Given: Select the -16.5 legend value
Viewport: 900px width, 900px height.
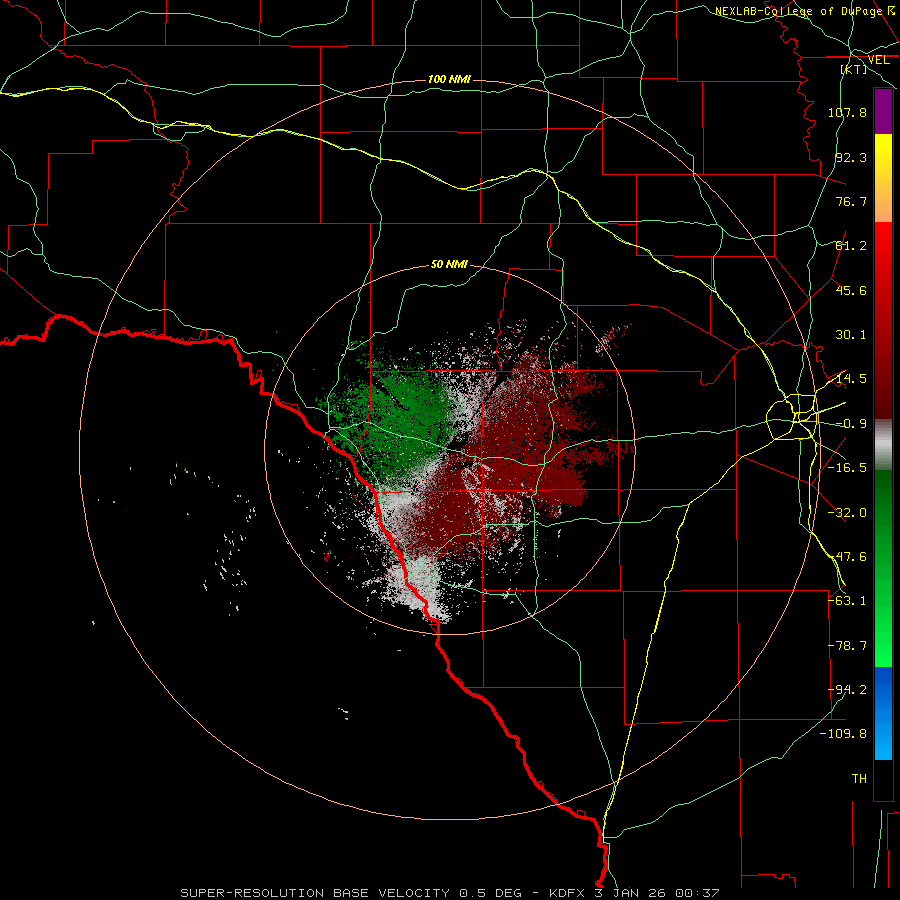Looking at the screenshot, I should (847, 468).
